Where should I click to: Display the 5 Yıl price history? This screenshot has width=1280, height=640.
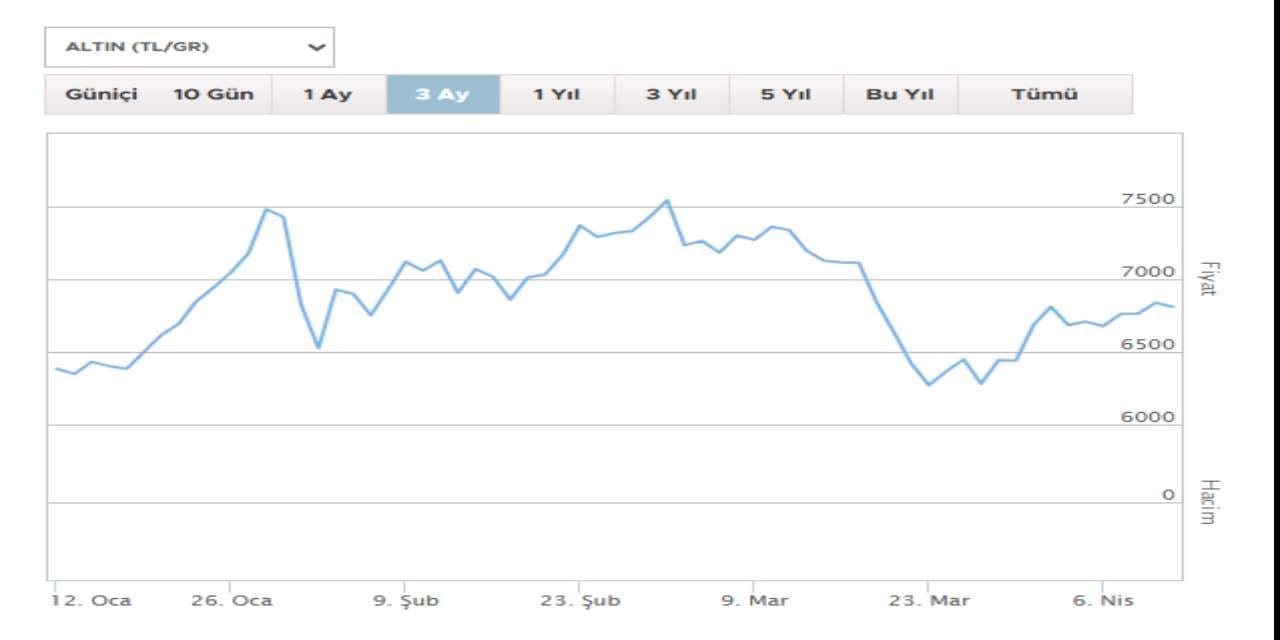[x=785, y=95]
